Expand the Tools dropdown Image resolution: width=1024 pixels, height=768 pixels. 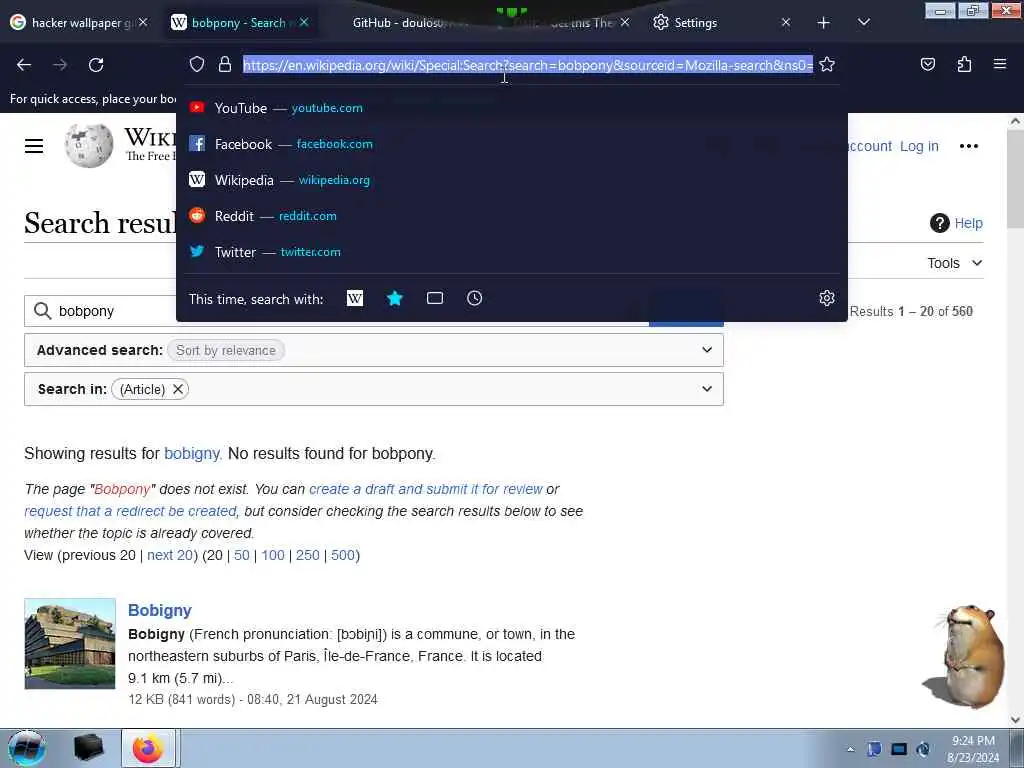click(x=954, y=263)
